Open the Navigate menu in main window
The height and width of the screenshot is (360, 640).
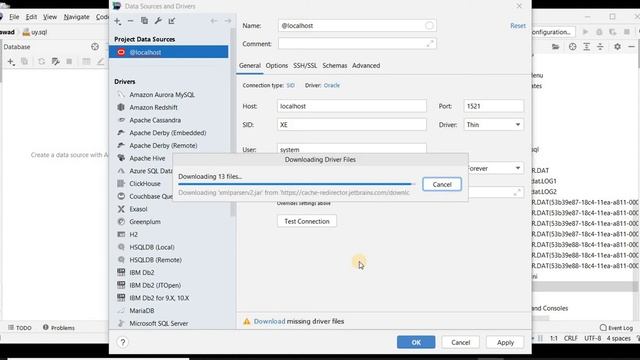pos(76,17)
